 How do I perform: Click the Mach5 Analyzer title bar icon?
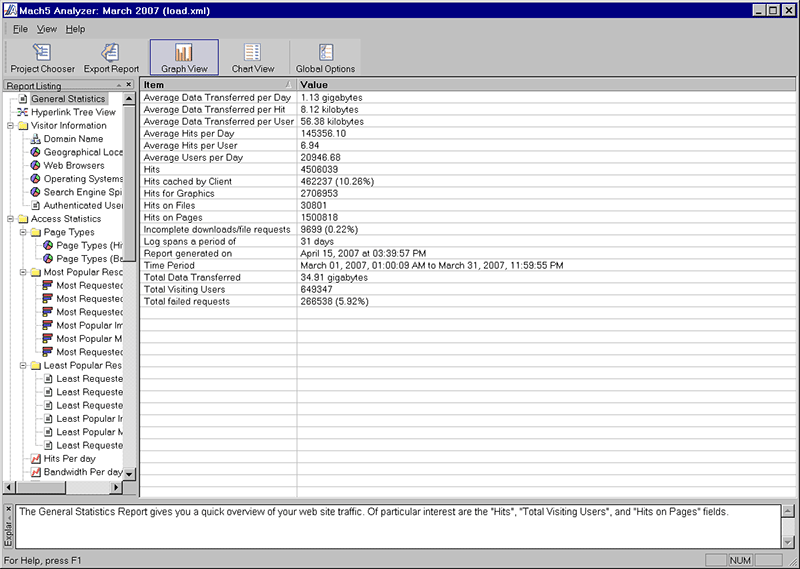click(10, 10)
